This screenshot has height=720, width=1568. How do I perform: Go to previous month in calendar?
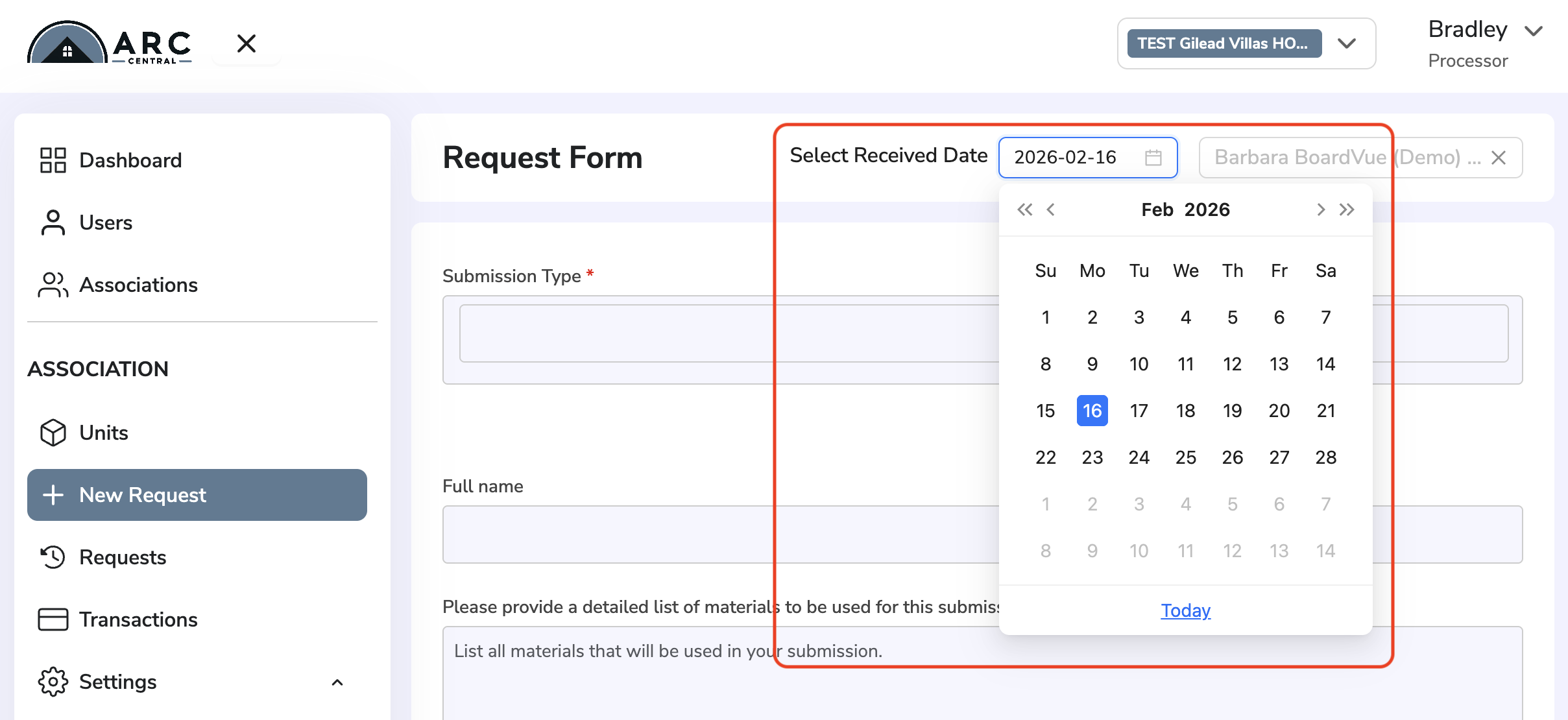click(1051, 210)
